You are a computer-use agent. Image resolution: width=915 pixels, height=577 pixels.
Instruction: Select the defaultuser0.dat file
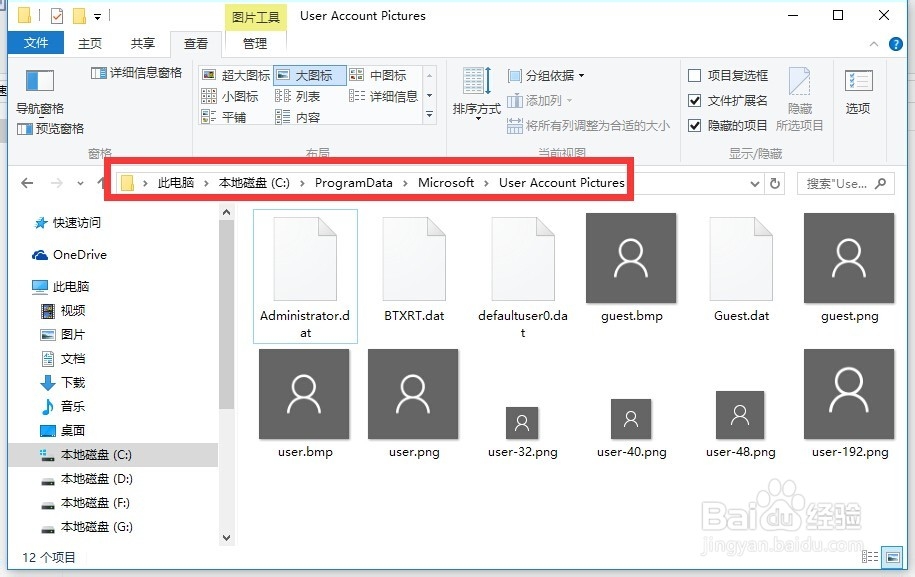point(523,276)
